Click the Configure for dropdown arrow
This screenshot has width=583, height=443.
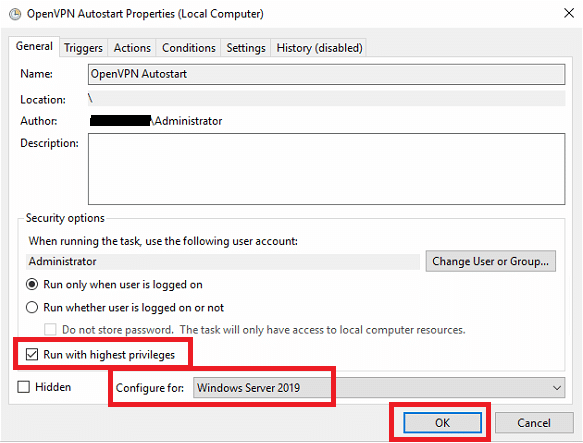click(557, 388)
